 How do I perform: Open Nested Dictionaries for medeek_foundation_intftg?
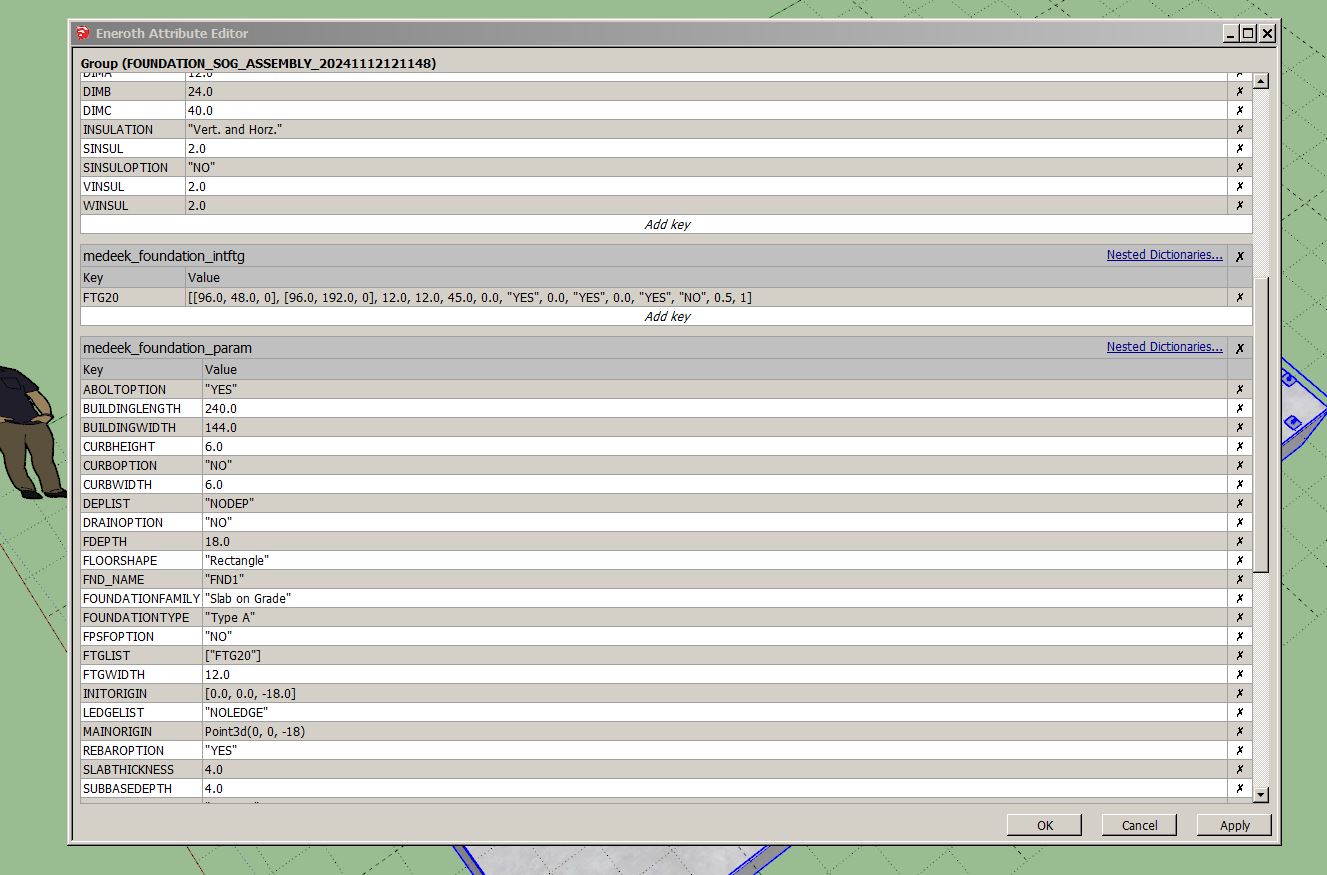coord(1164,255)
